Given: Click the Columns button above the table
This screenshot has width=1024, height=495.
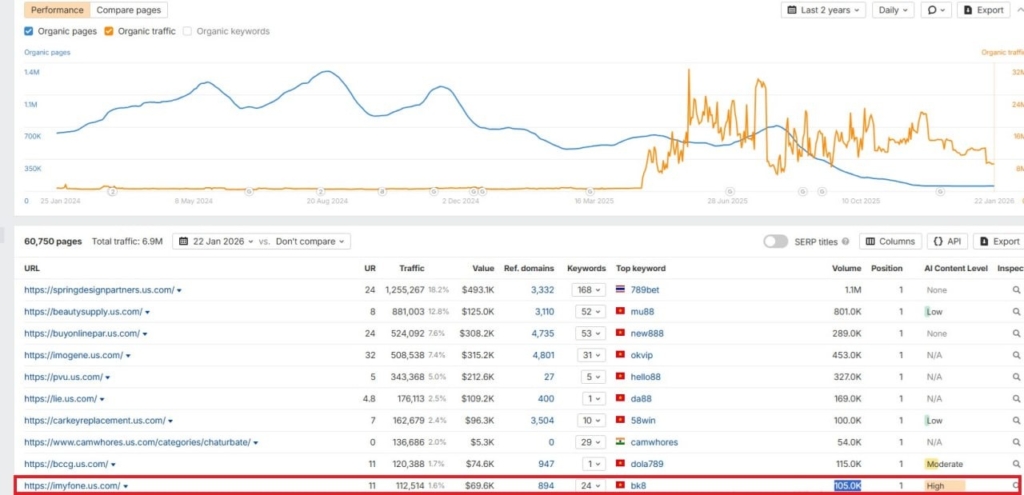Looking at the screenshot, I should pos(890,241).
